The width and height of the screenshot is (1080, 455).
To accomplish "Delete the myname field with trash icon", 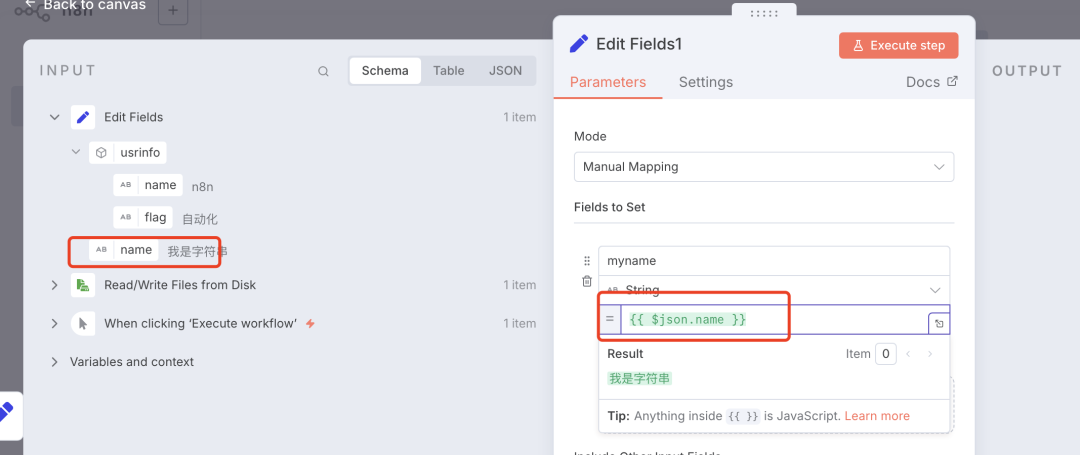I will point(587,282).
